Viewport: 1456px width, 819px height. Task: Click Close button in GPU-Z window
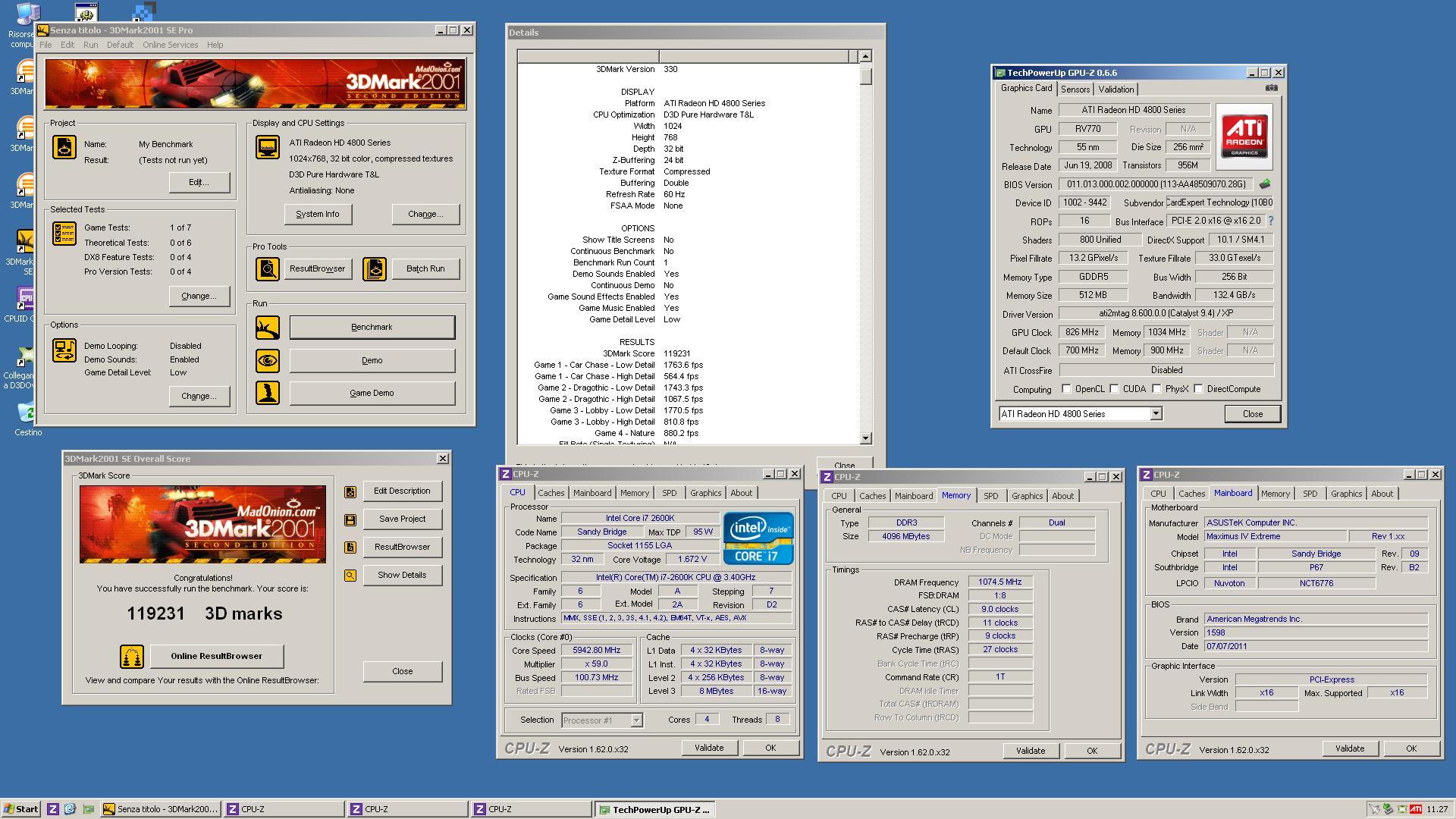coord(1252,414)
